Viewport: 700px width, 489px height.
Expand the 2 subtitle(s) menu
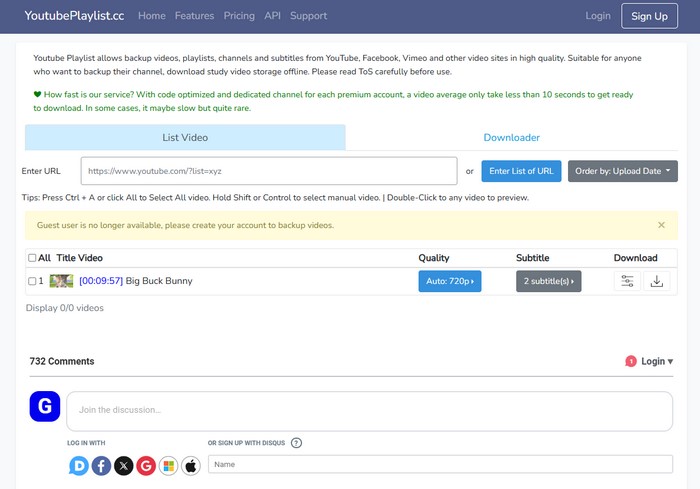[549, 281]
